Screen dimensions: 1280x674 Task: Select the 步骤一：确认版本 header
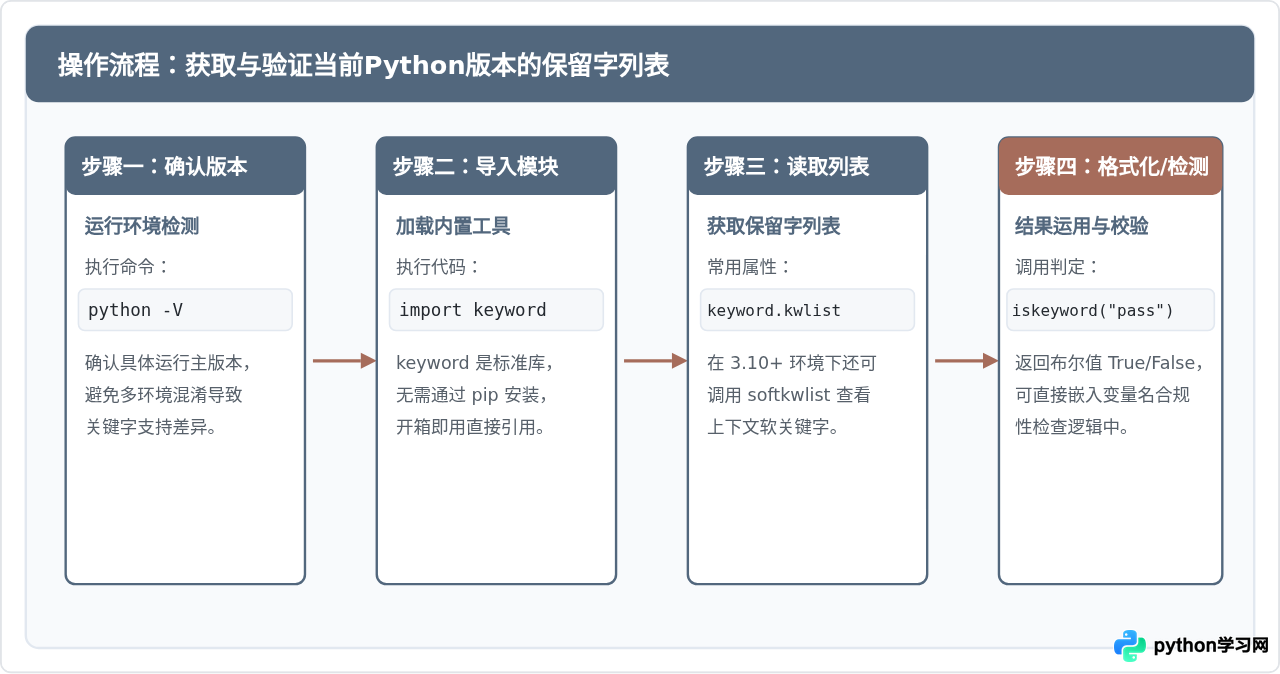click(185, 166)
